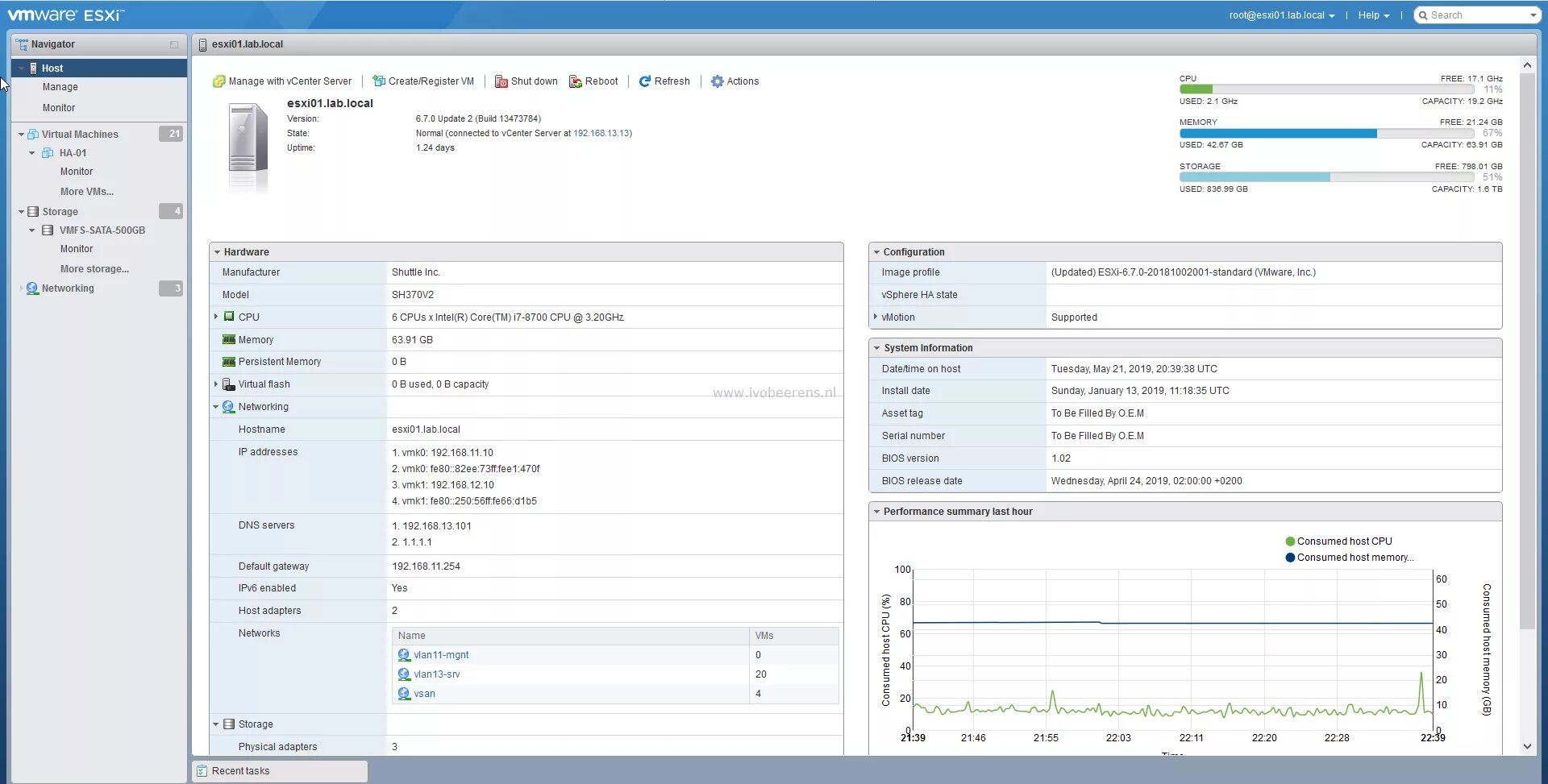Viewport: 1548px width, 784px height.
Task: Expand the Networking tree node in Navigator
Action: pyautogui.click(x=21, y=288)
